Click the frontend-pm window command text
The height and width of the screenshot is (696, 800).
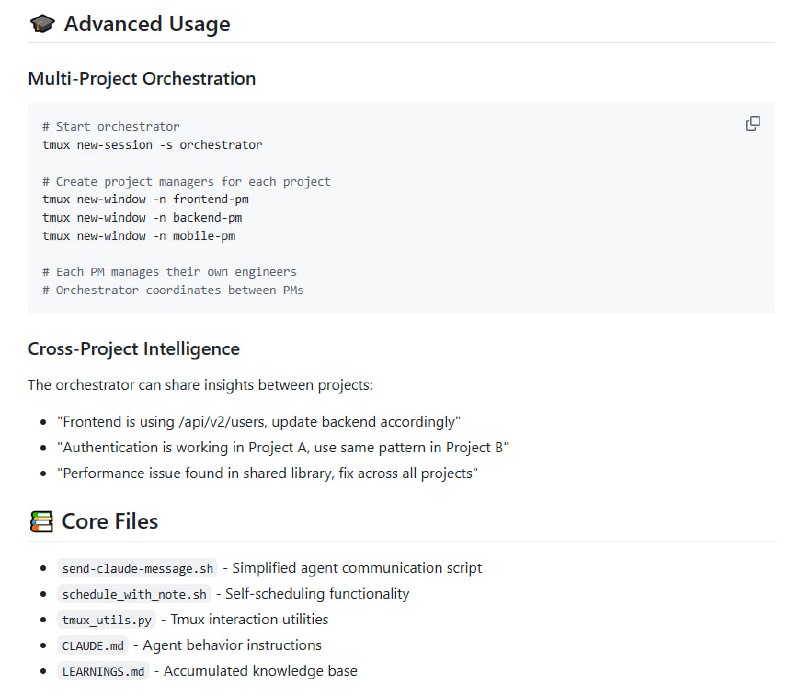(x=144, y=199)
